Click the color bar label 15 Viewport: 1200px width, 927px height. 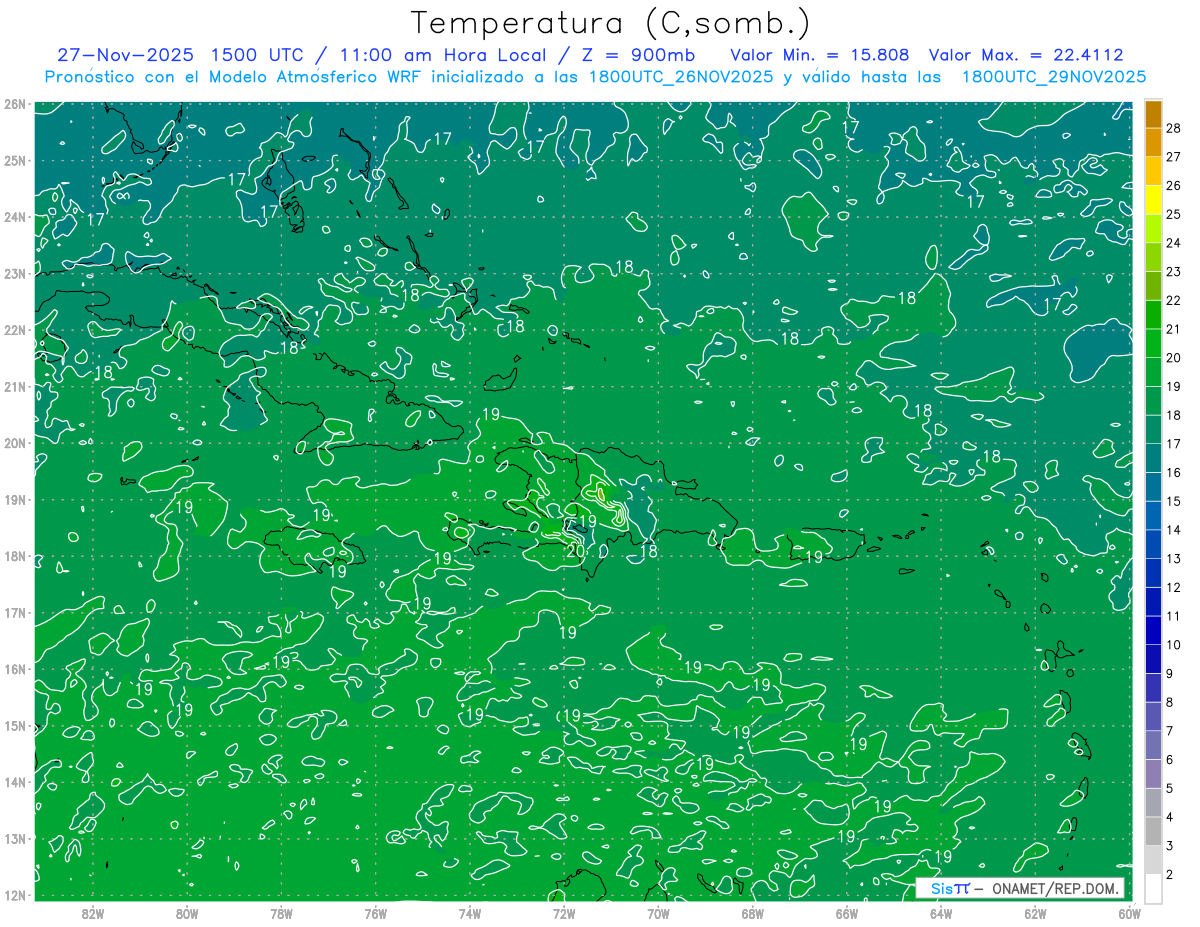1174,501
